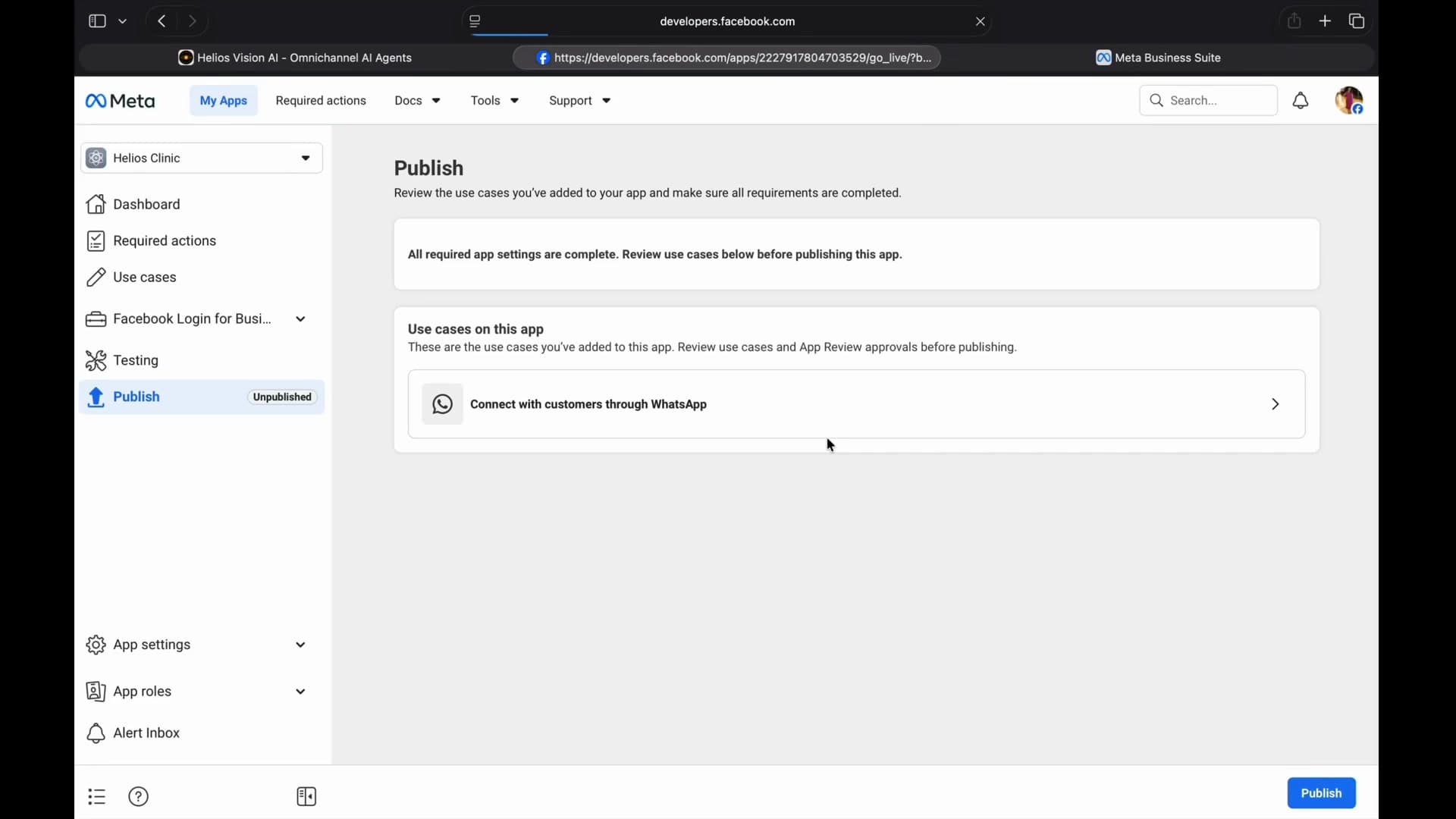
Task: Open a new browser tab
Action: [x=1326, y=21]
